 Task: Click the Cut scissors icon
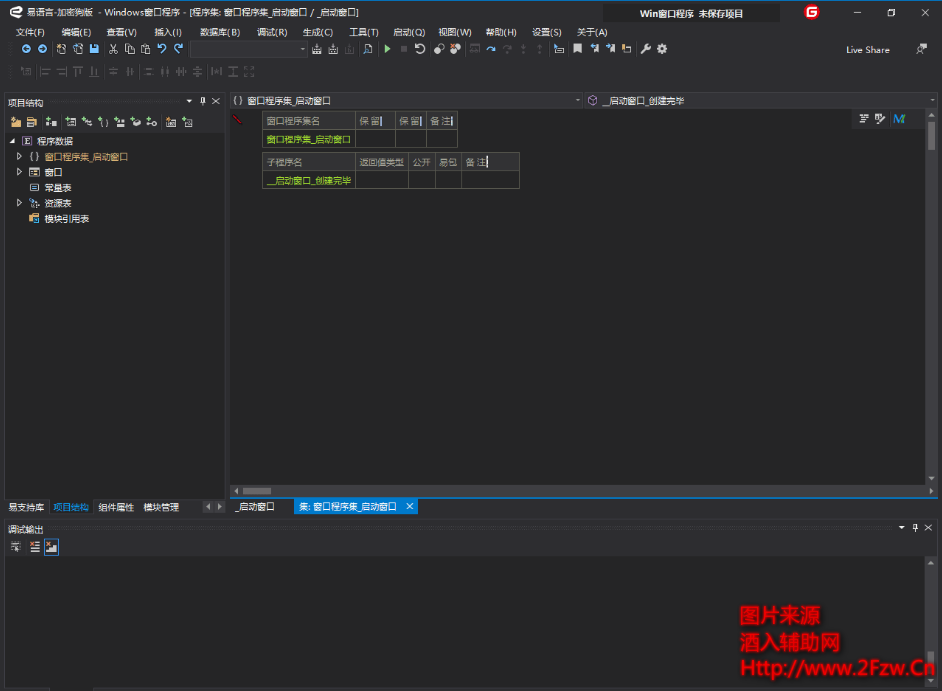click(113, 49)
